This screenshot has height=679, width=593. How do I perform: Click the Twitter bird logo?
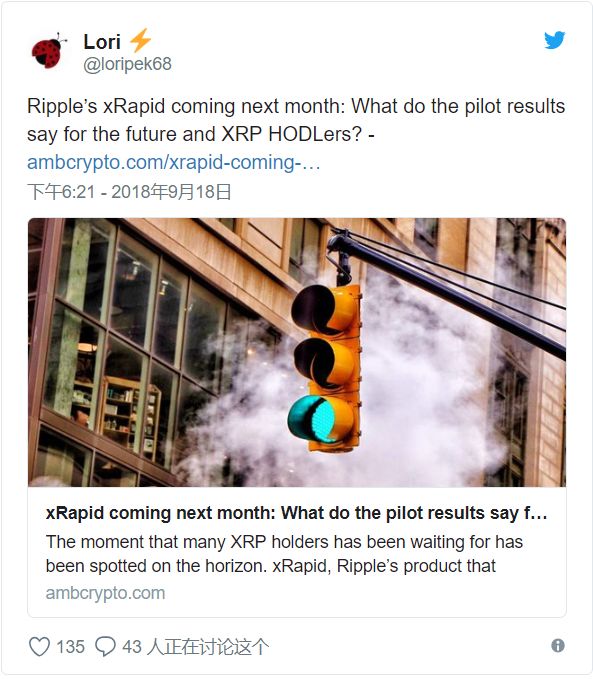(555, 40)
